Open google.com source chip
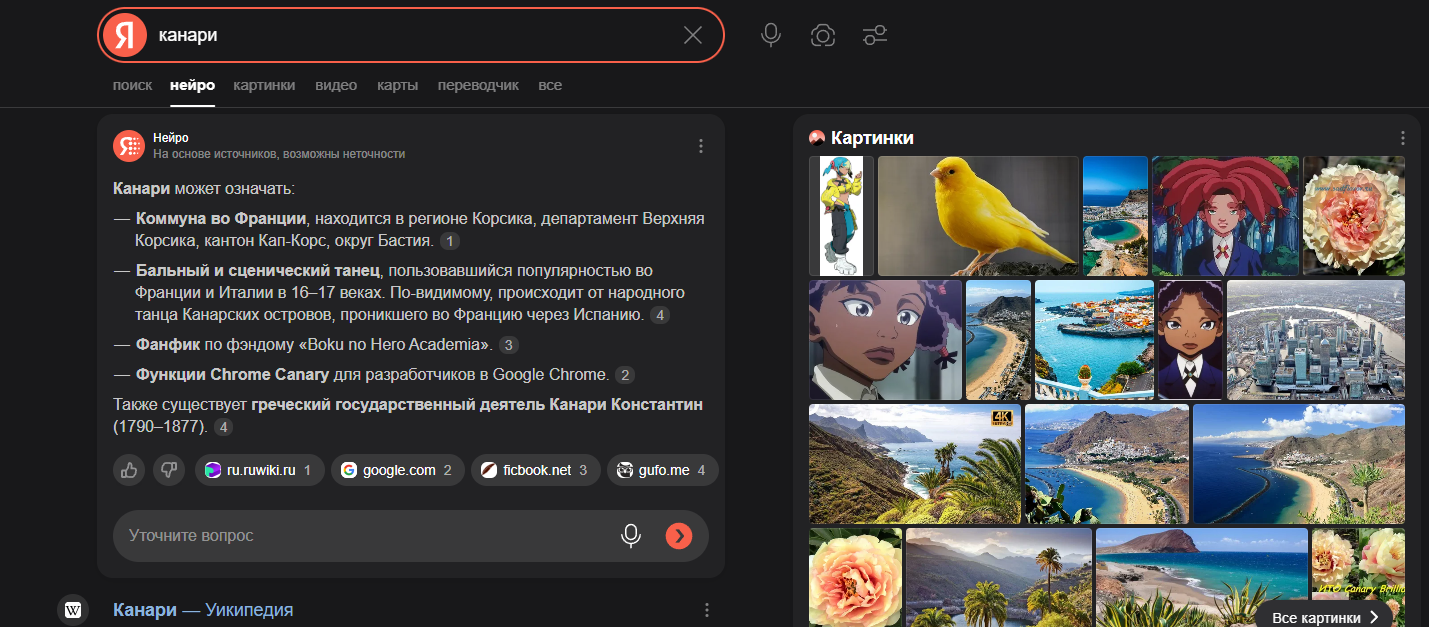The width and height of the screenshot is (1429, 627). click(x=397, y=470)
